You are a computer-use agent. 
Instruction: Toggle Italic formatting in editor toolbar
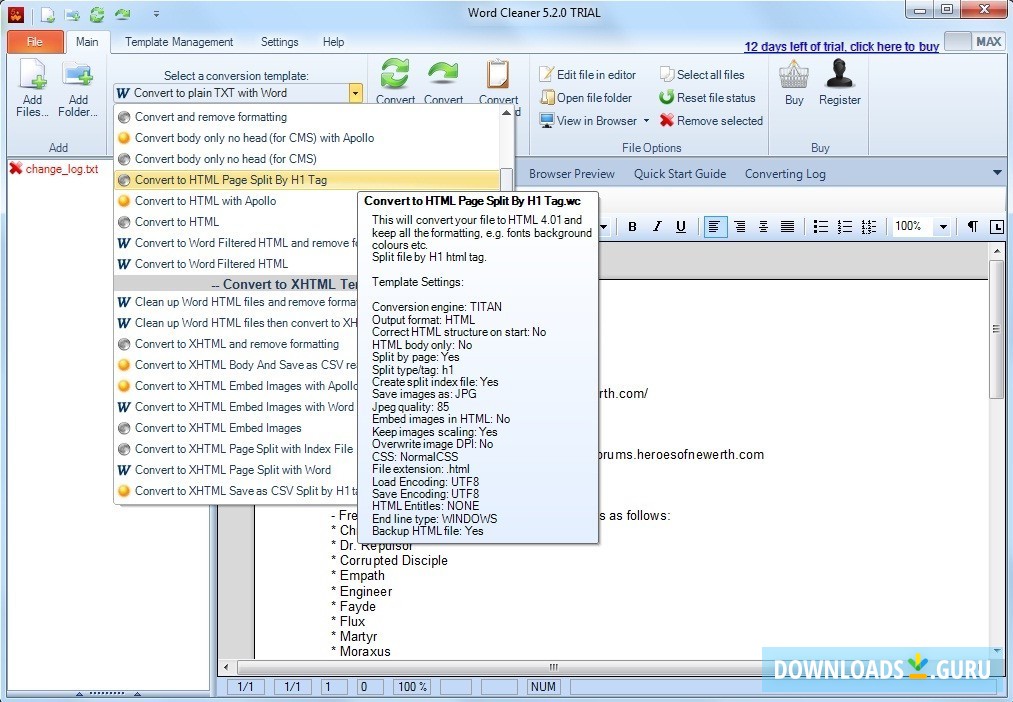657,227
